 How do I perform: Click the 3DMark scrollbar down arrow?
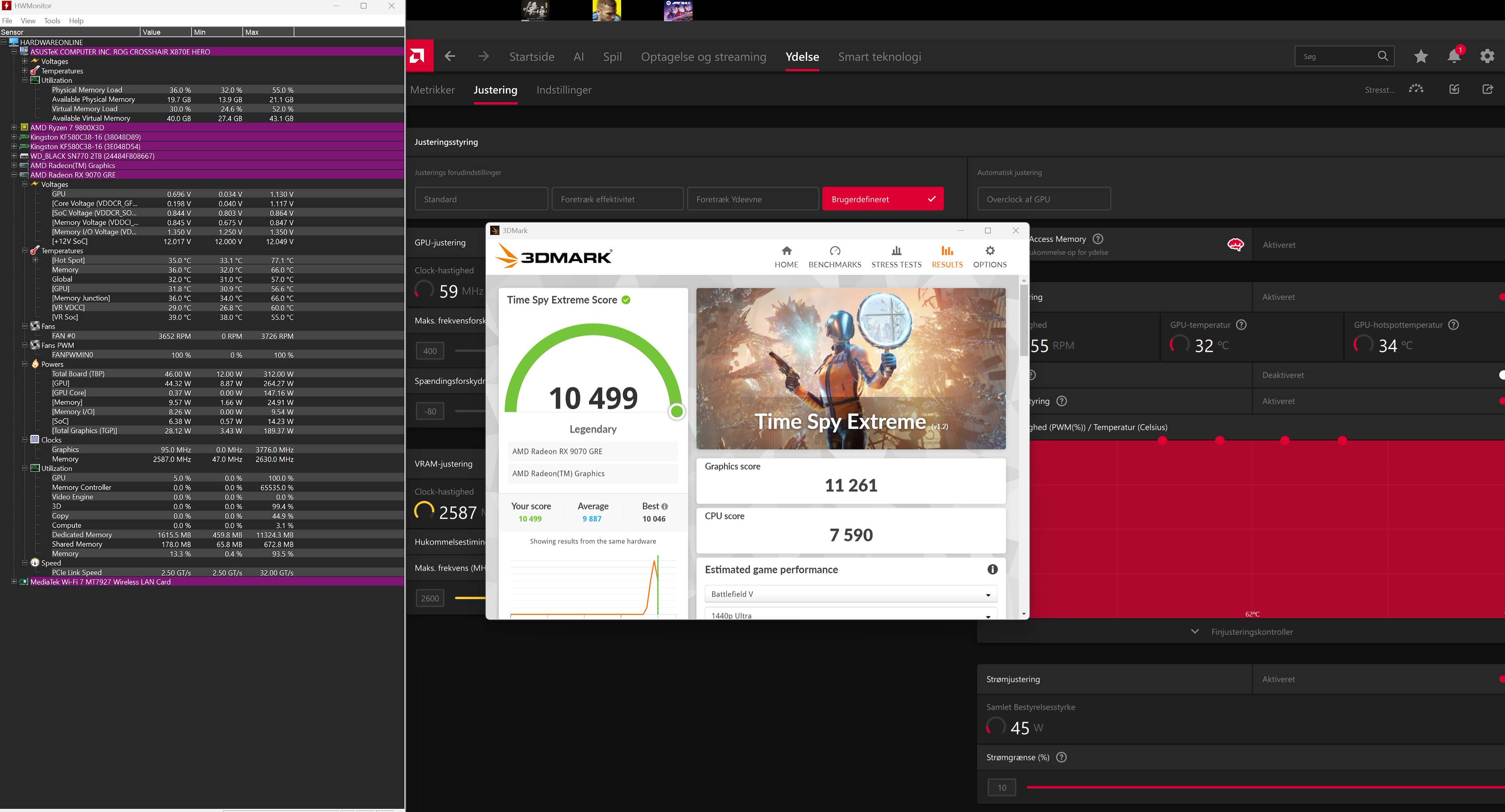1024,614
